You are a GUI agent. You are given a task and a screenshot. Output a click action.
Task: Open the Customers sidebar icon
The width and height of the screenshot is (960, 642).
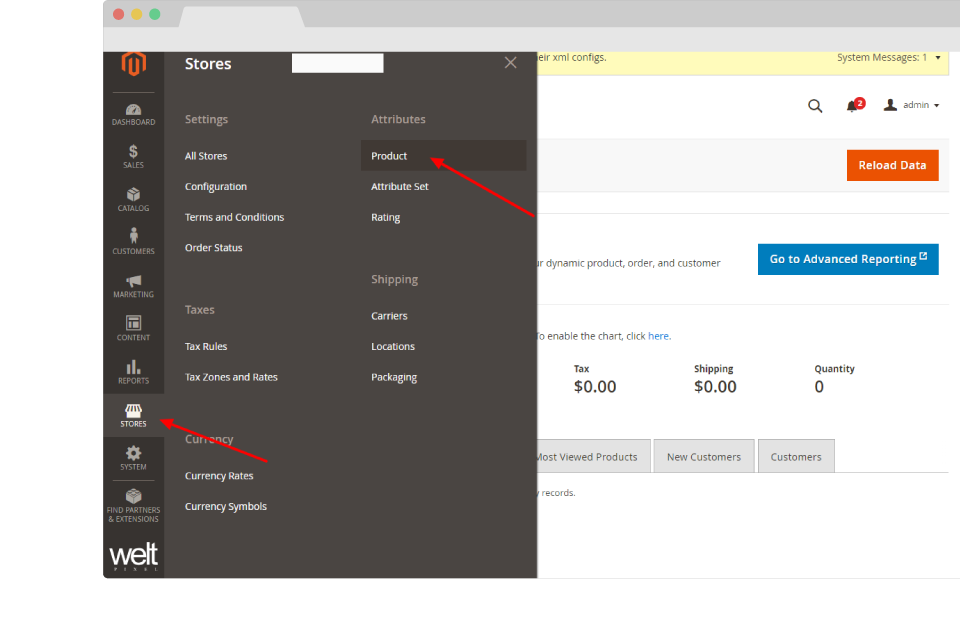[133, 243]
